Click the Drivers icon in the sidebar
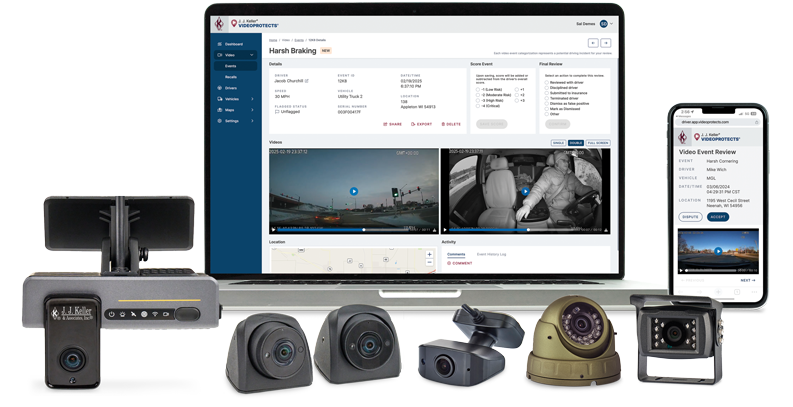The image size is (793, 407). pyautogui.click(x=219, y=88)
